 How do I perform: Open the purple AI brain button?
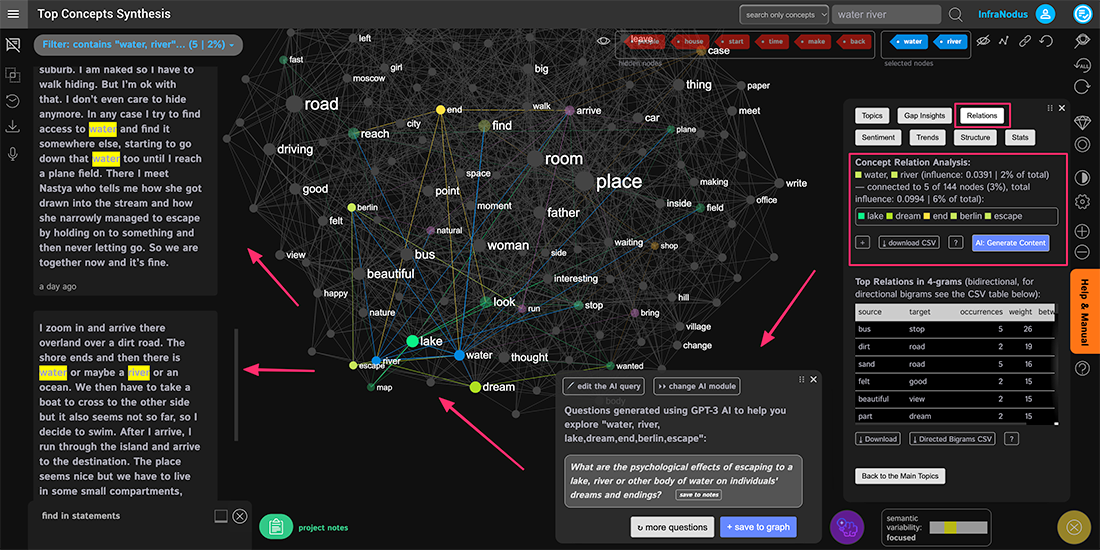coord(847,527)
